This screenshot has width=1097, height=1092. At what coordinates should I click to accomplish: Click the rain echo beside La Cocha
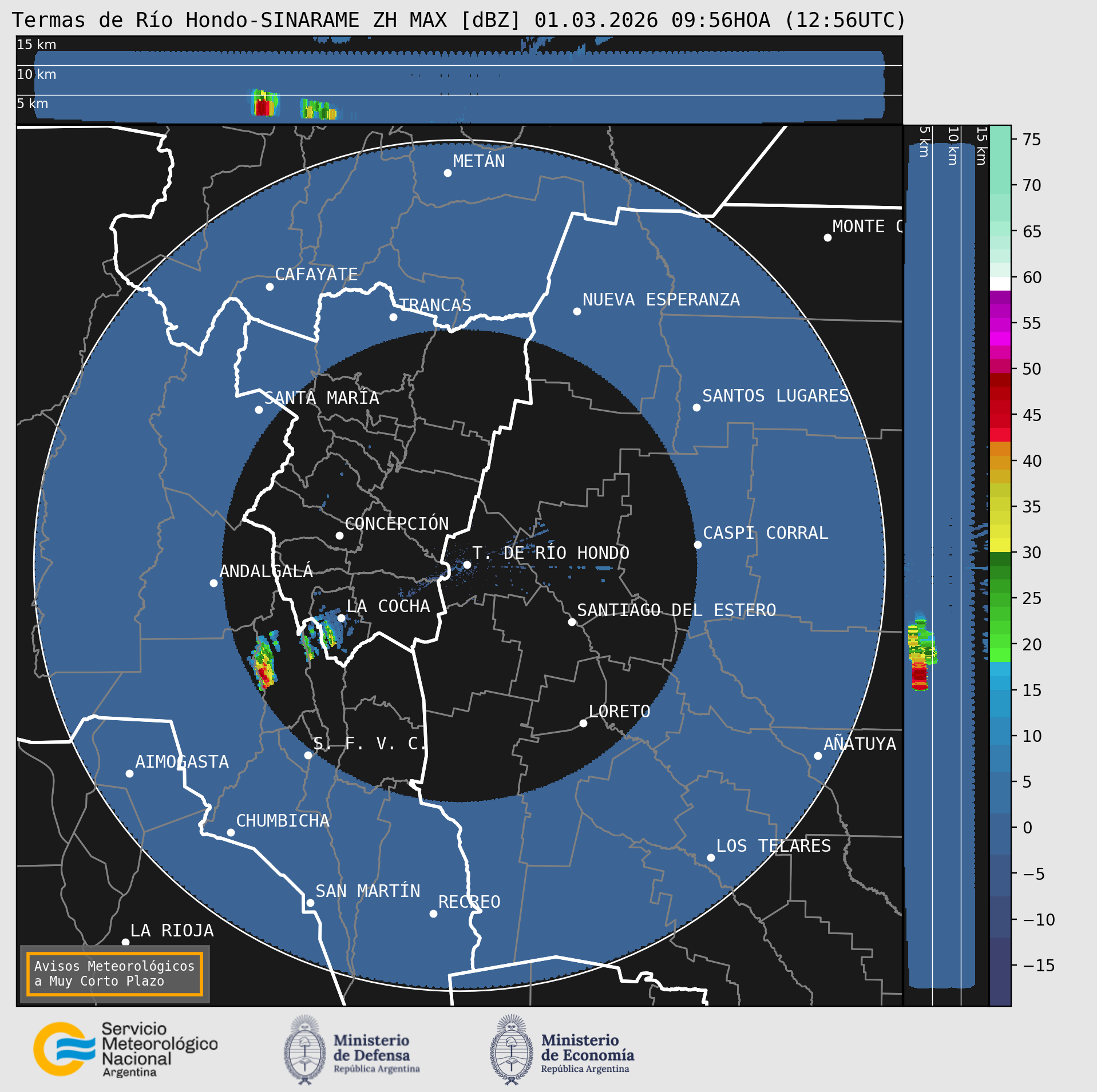(328, 633)
